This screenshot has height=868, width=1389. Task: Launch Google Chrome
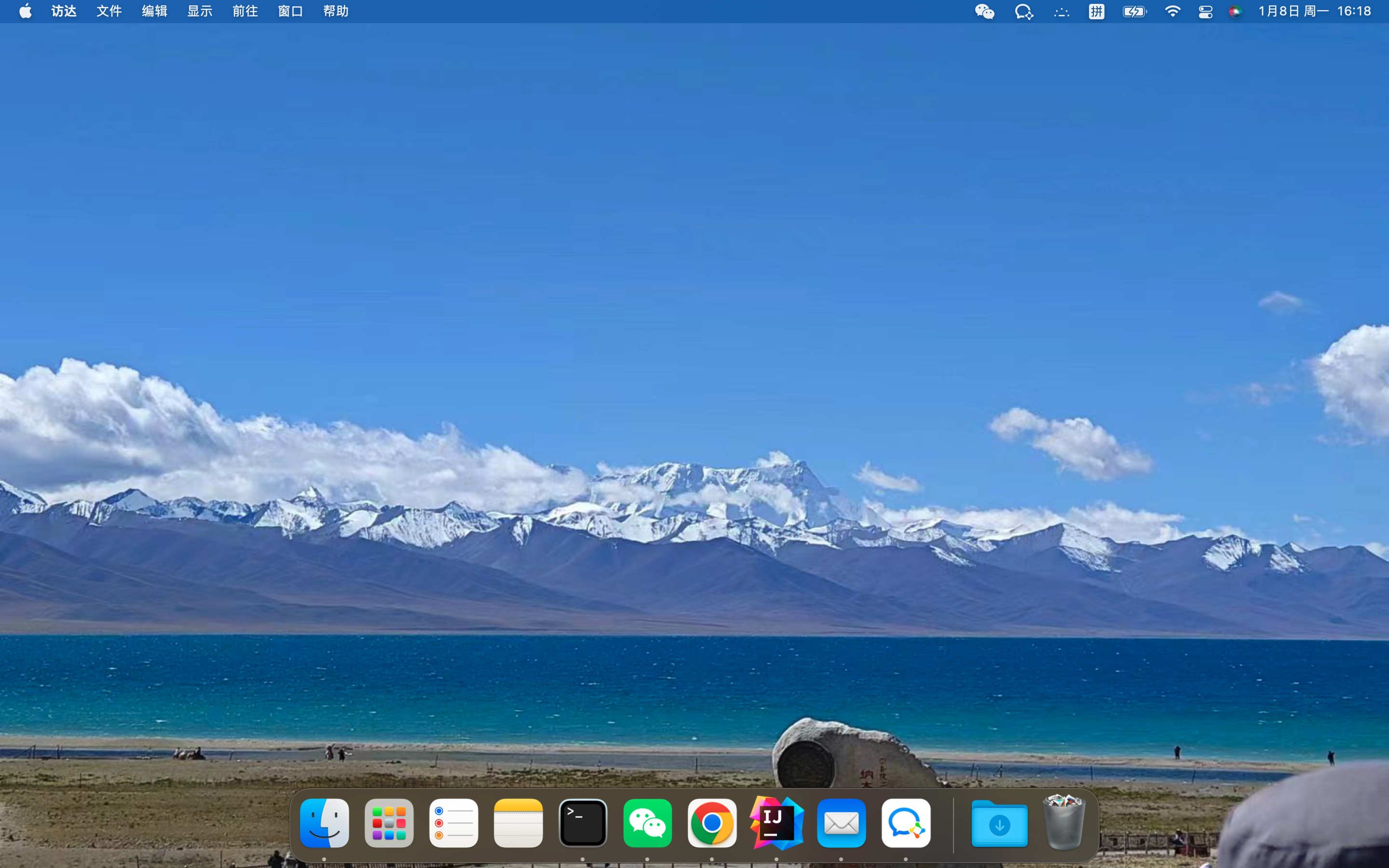click(712, 823)
